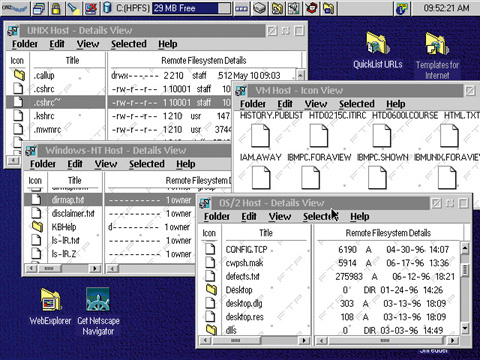The image size is (480, 360).
Task: Click the lock icon in the WarpCenter
Action: click(x=56, y=8)
